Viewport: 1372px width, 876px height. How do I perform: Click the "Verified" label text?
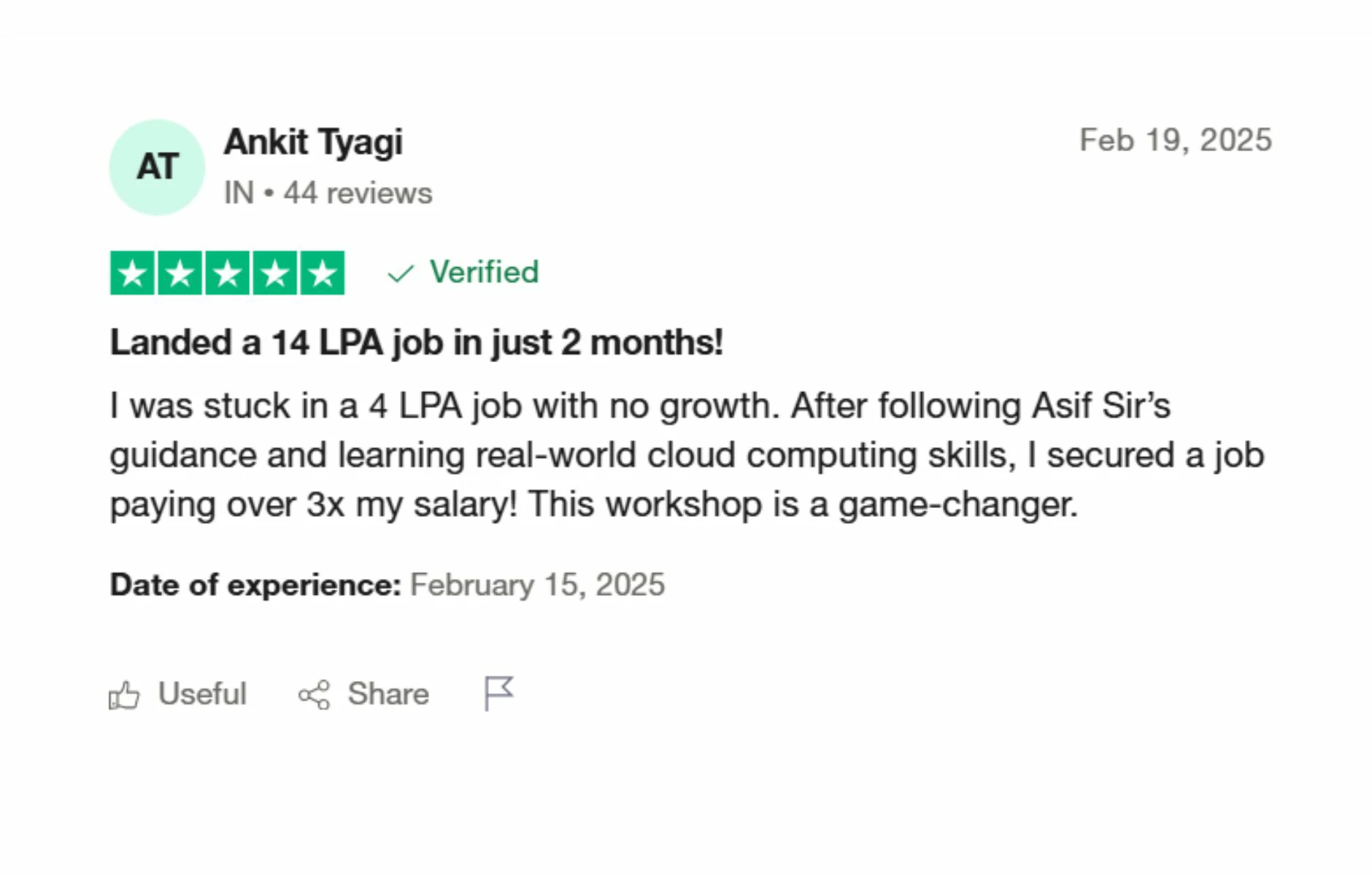484,272
